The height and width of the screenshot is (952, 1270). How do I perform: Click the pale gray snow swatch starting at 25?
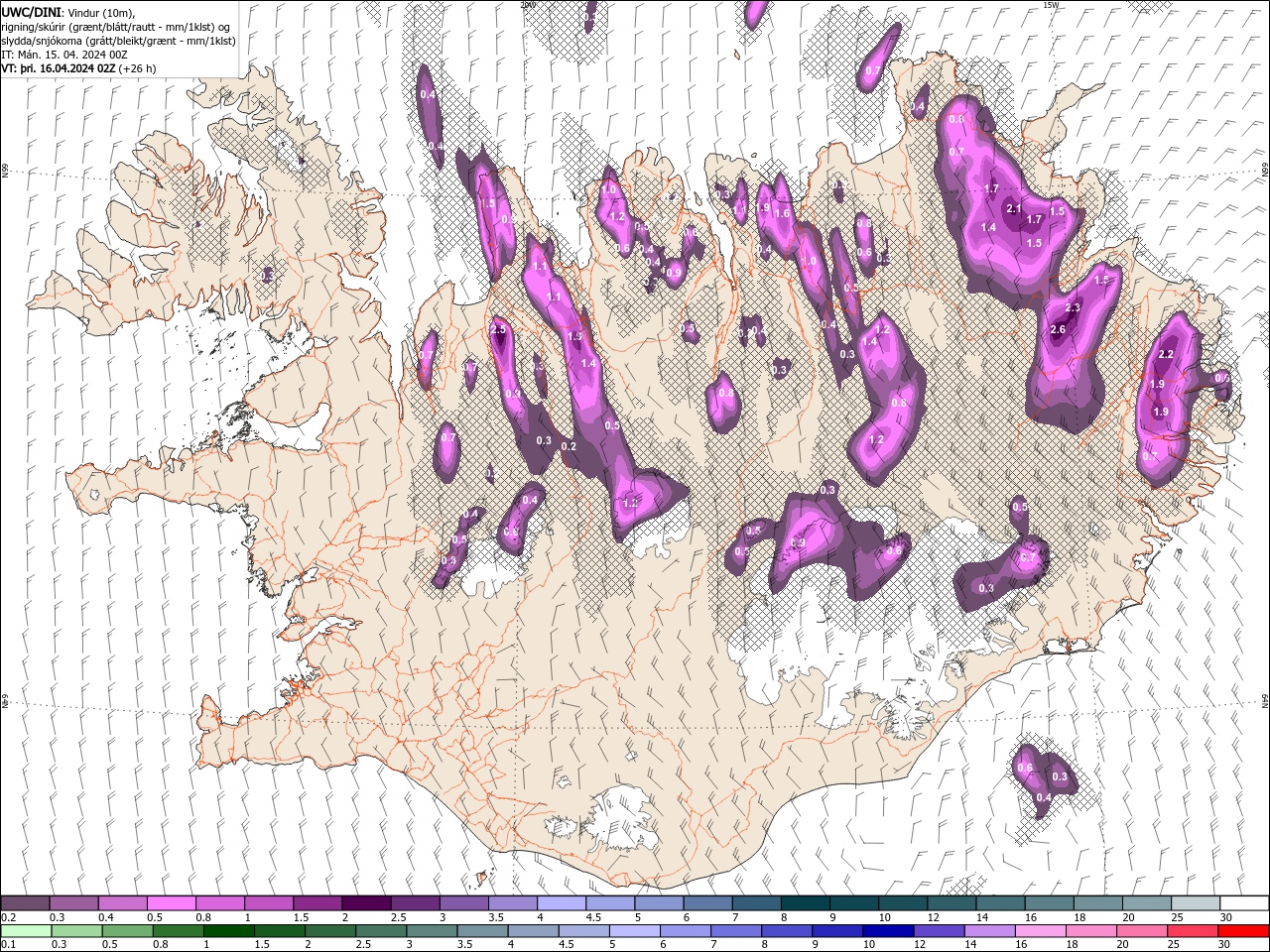[x=1195, y=903]
